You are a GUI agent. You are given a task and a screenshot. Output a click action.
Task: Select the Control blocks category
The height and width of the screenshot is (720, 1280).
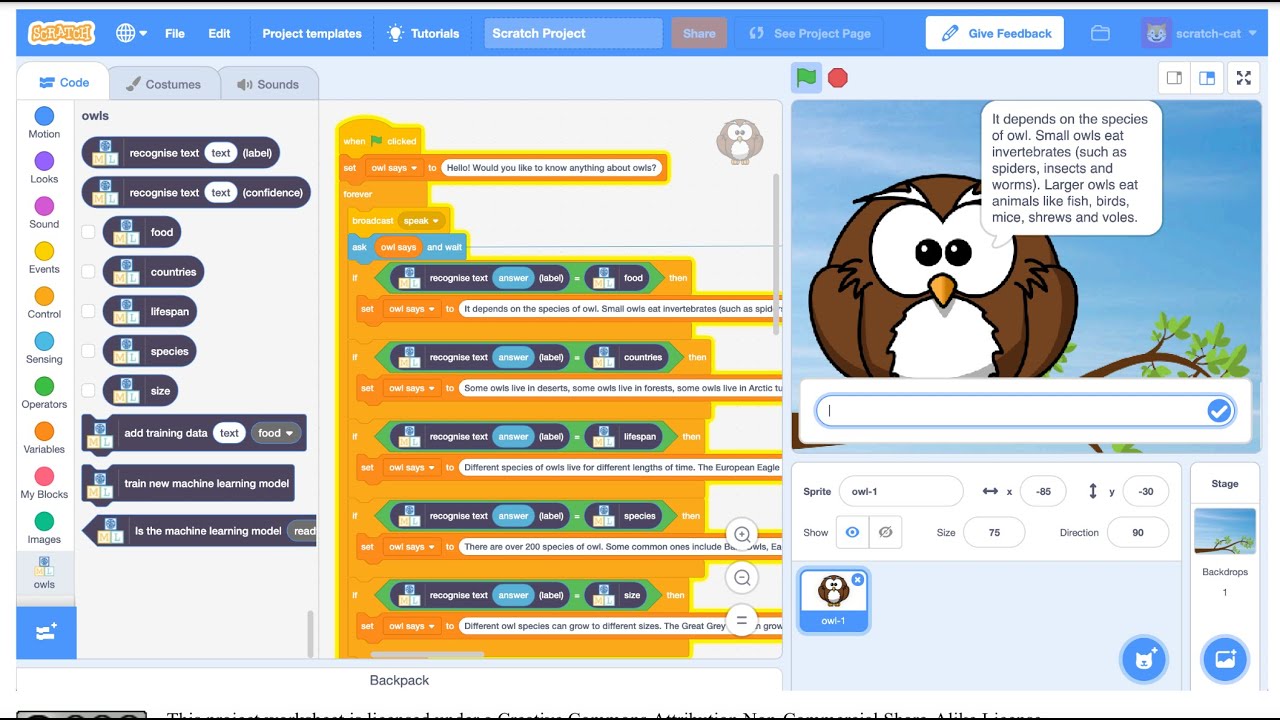[x=44, y=303]
